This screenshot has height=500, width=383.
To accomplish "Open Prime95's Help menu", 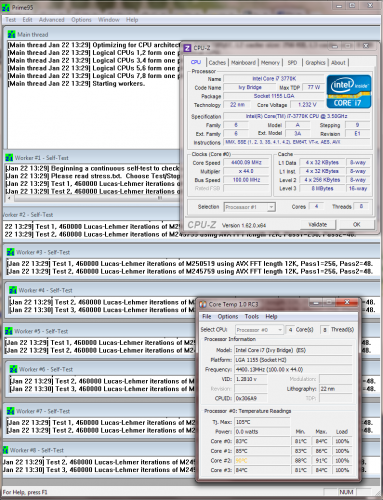I will [x=132, y=20].
